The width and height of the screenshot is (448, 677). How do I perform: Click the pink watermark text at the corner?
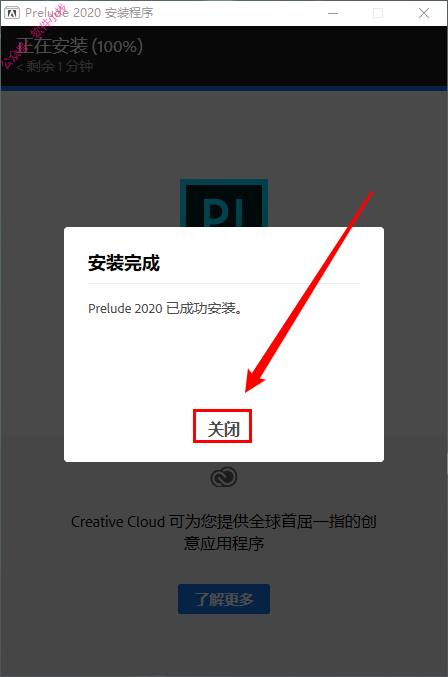pyautogui.click(x=32, y=35)
